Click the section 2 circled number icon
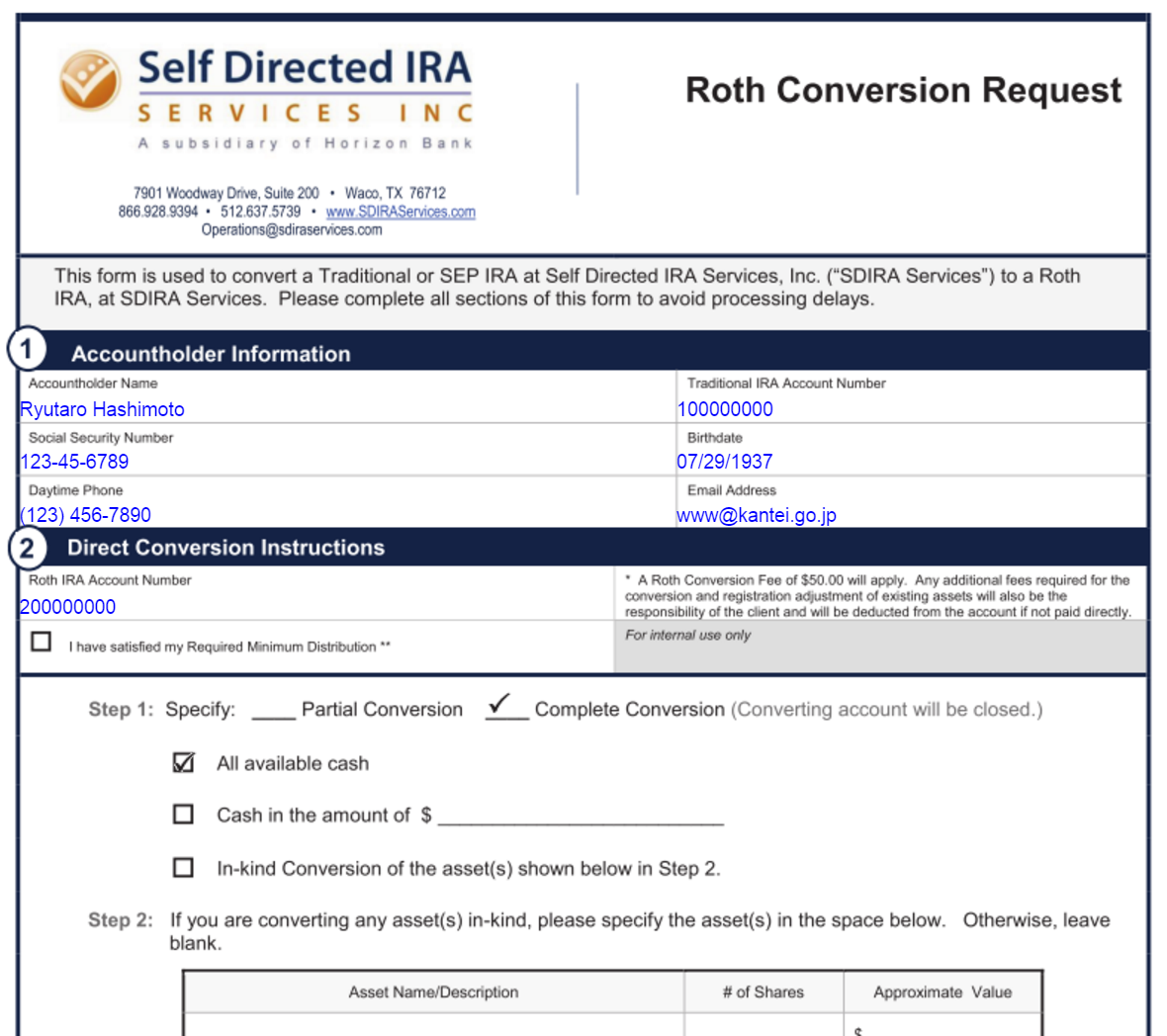 [27, 548]
